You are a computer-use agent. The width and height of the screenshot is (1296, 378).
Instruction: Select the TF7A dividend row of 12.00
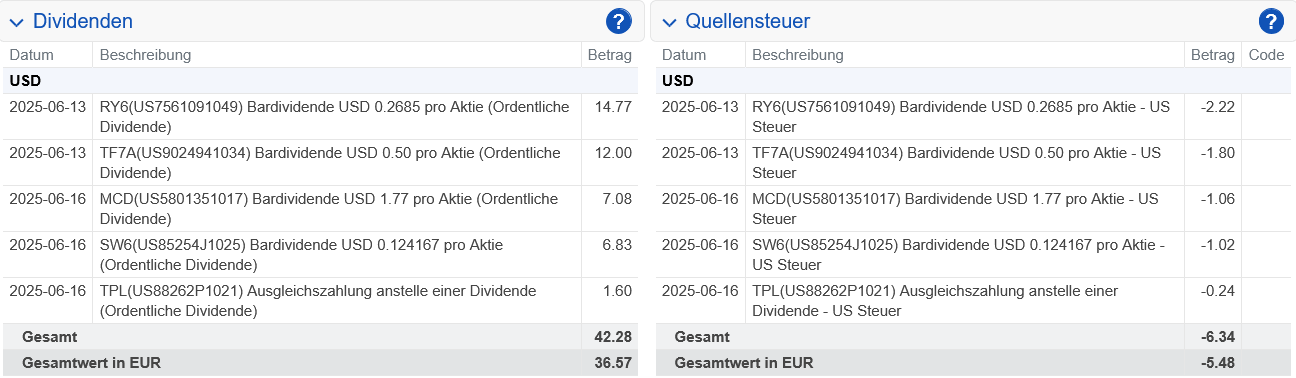tap(320, 162)
